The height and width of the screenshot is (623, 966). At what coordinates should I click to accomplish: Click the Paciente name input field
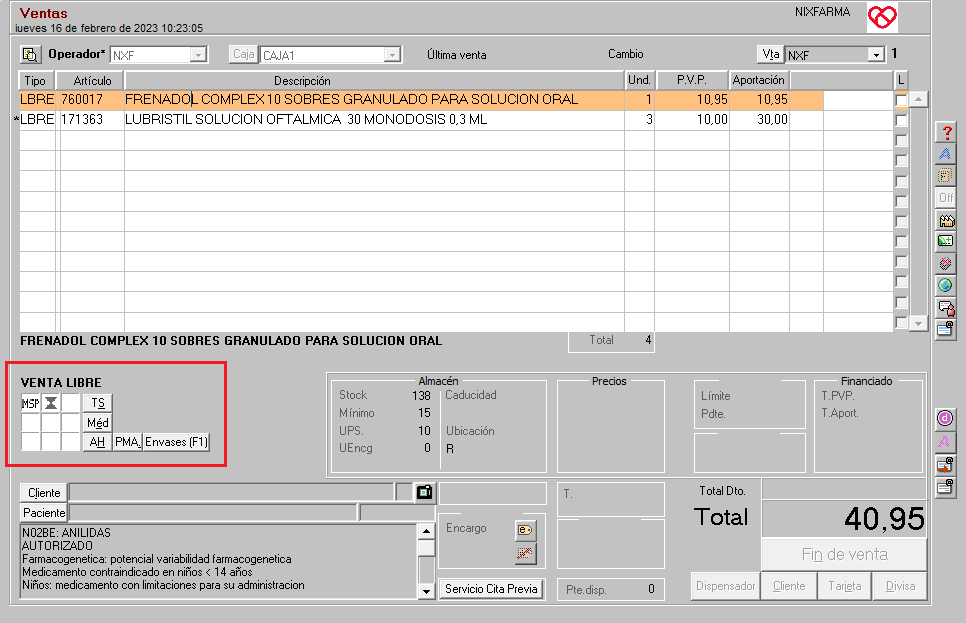tap(213, 513)
